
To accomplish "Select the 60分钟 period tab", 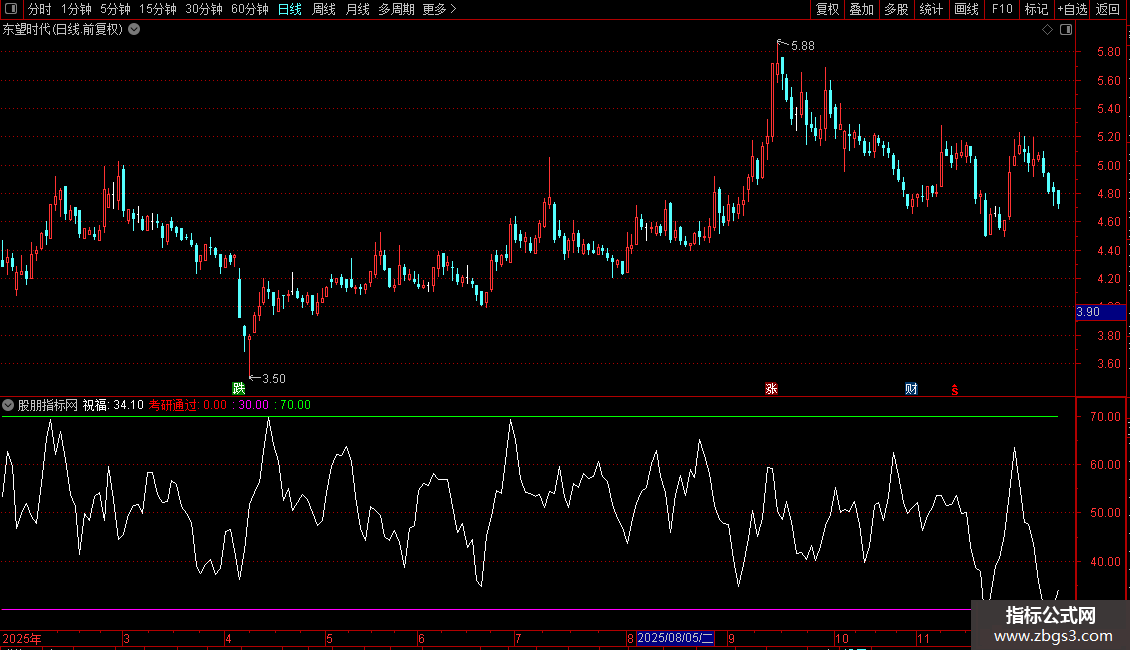I will 249,9.
